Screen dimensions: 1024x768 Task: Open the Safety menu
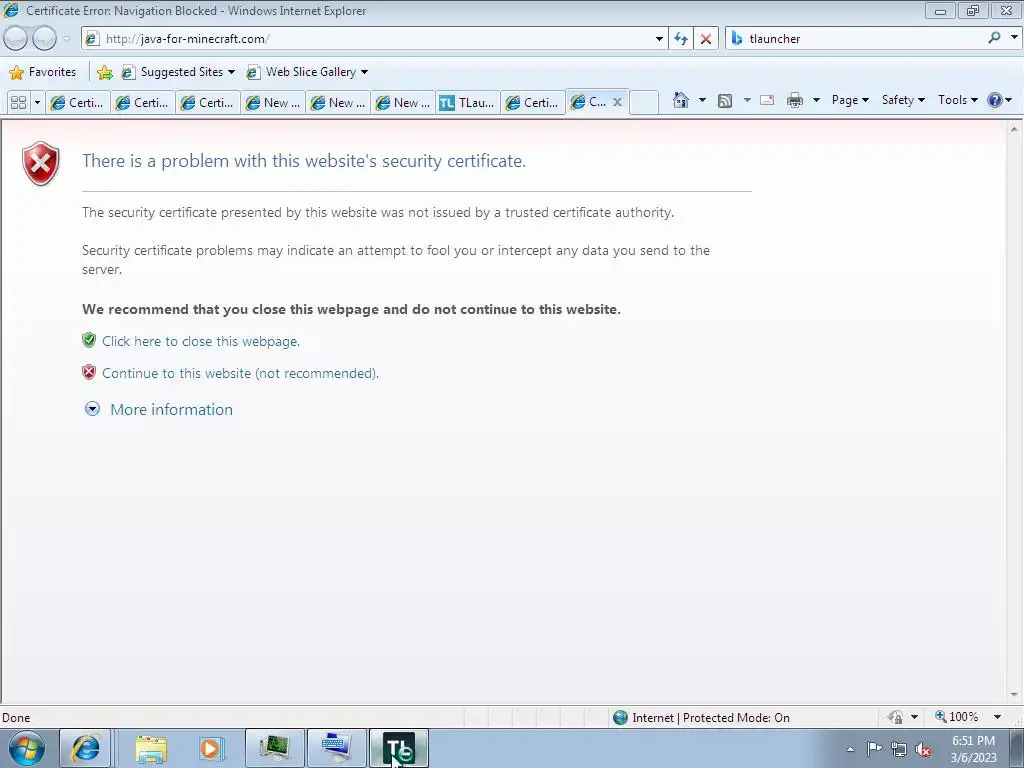click(903, 100)
